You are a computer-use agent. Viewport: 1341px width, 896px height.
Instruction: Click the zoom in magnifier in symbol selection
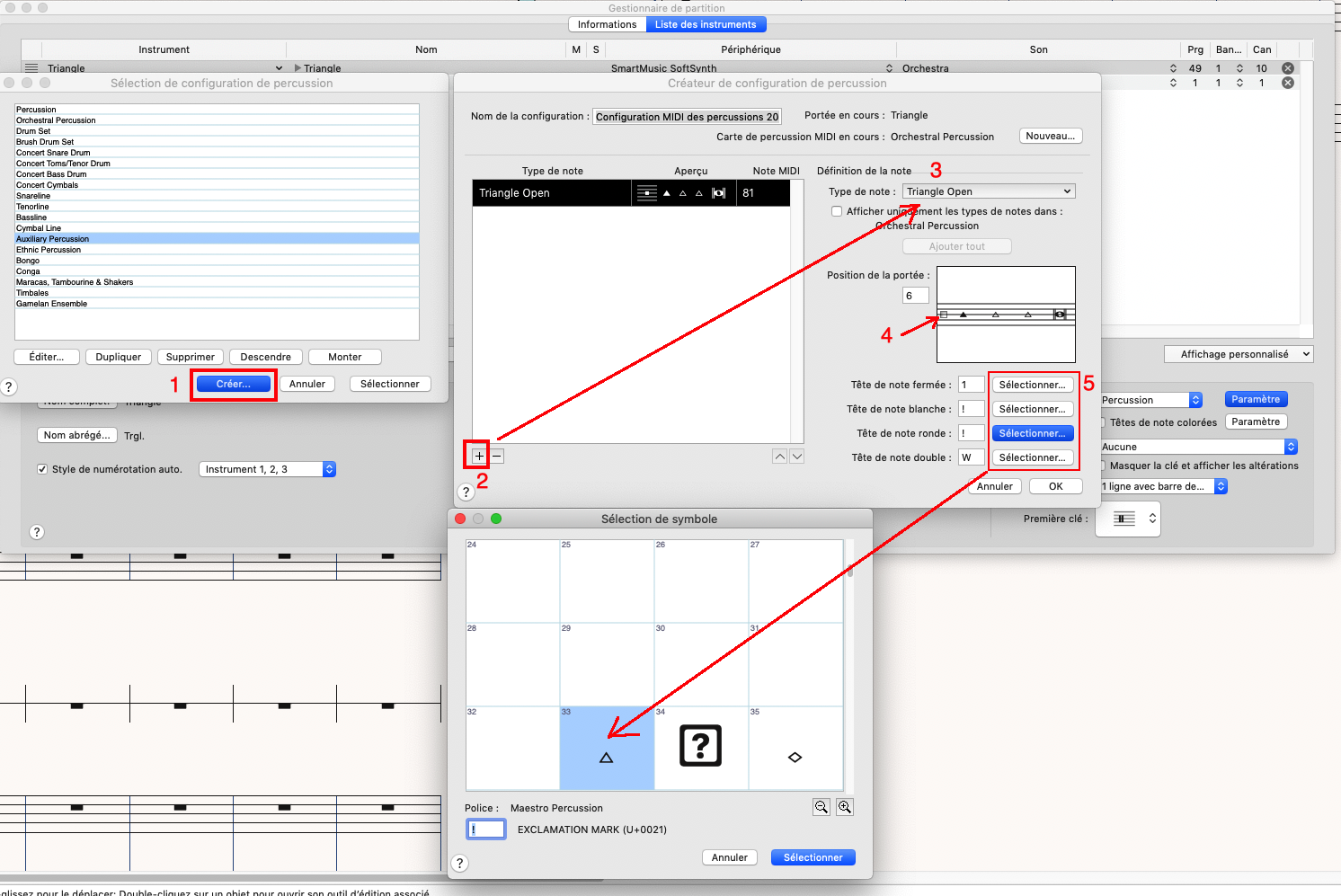(x=845, y=807)
